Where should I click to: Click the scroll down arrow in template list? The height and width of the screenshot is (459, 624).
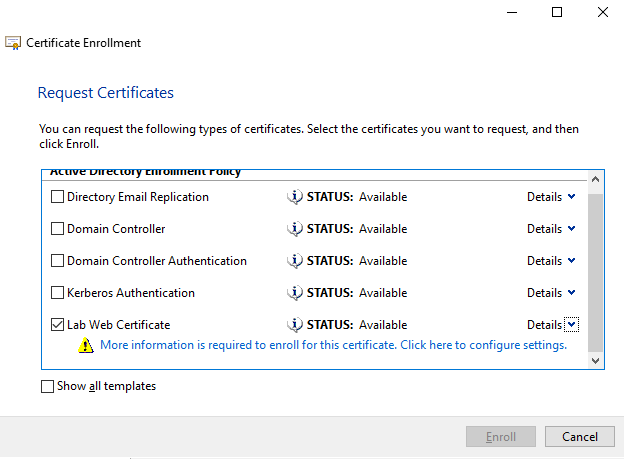click(x=595, y=361)
